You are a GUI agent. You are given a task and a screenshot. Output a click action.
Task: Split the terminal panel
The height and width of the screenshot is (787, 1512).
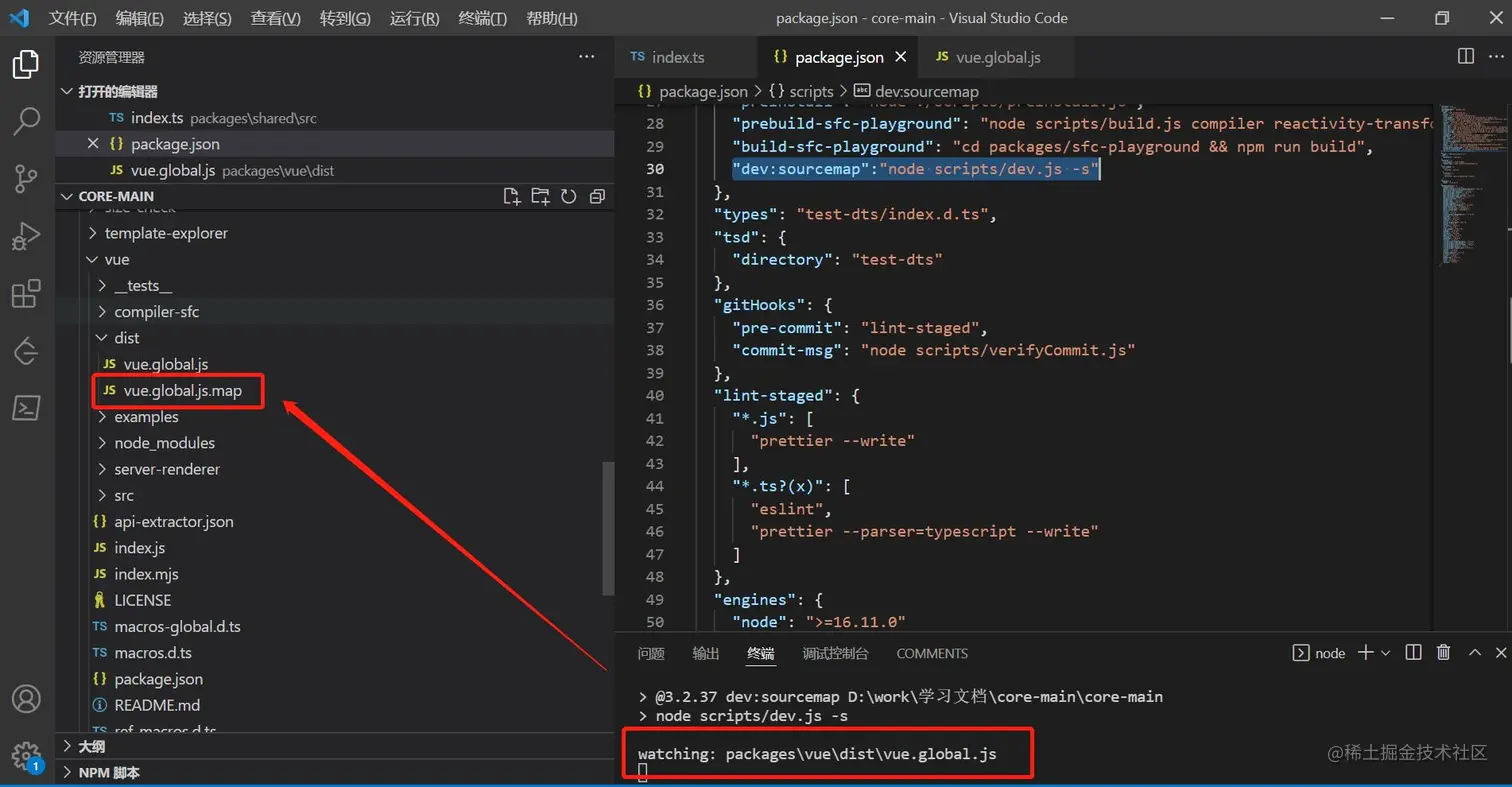coord(1413,653)
